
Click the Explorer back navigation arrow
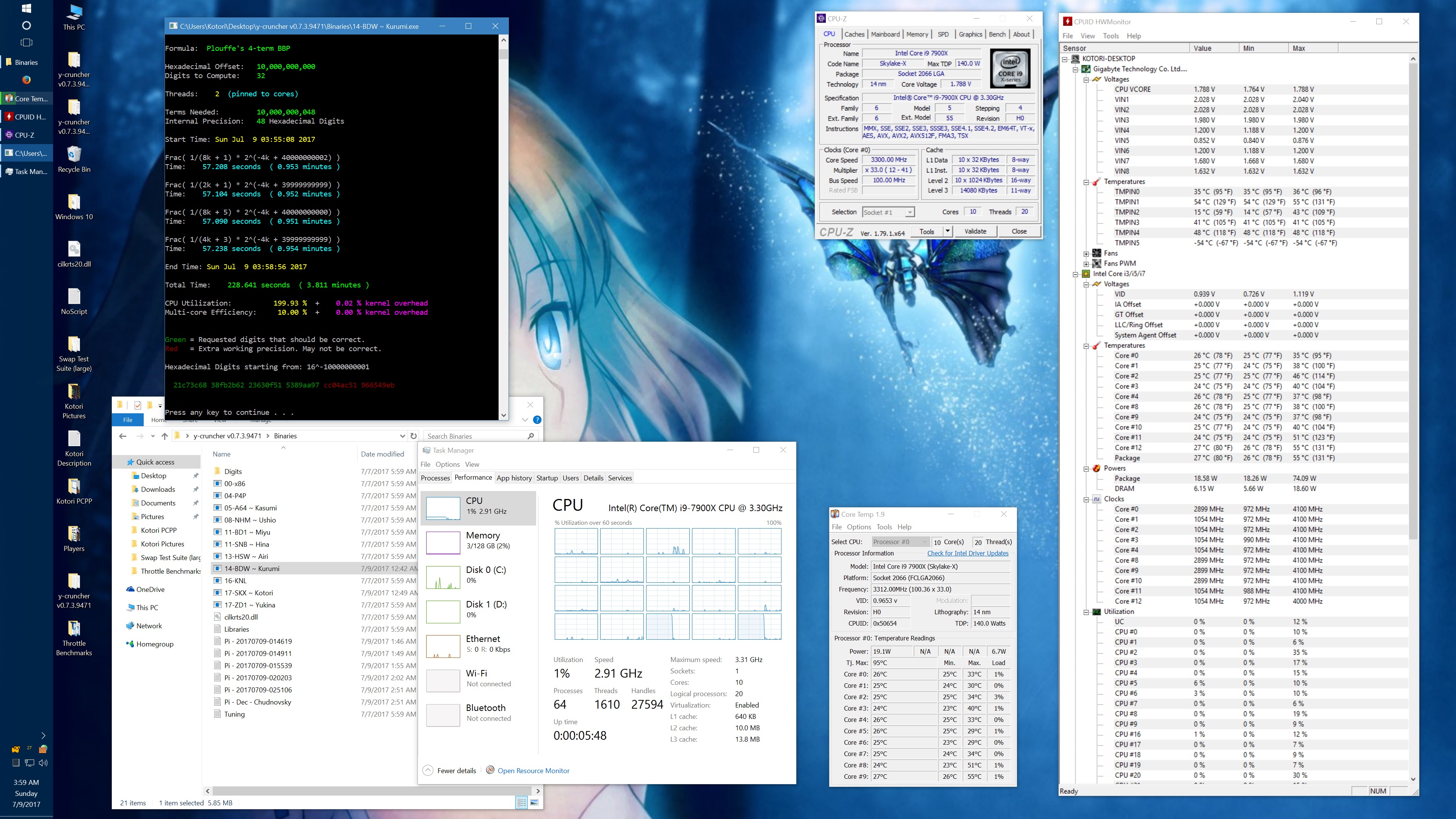pyautogui.click(x=122, y=436)
